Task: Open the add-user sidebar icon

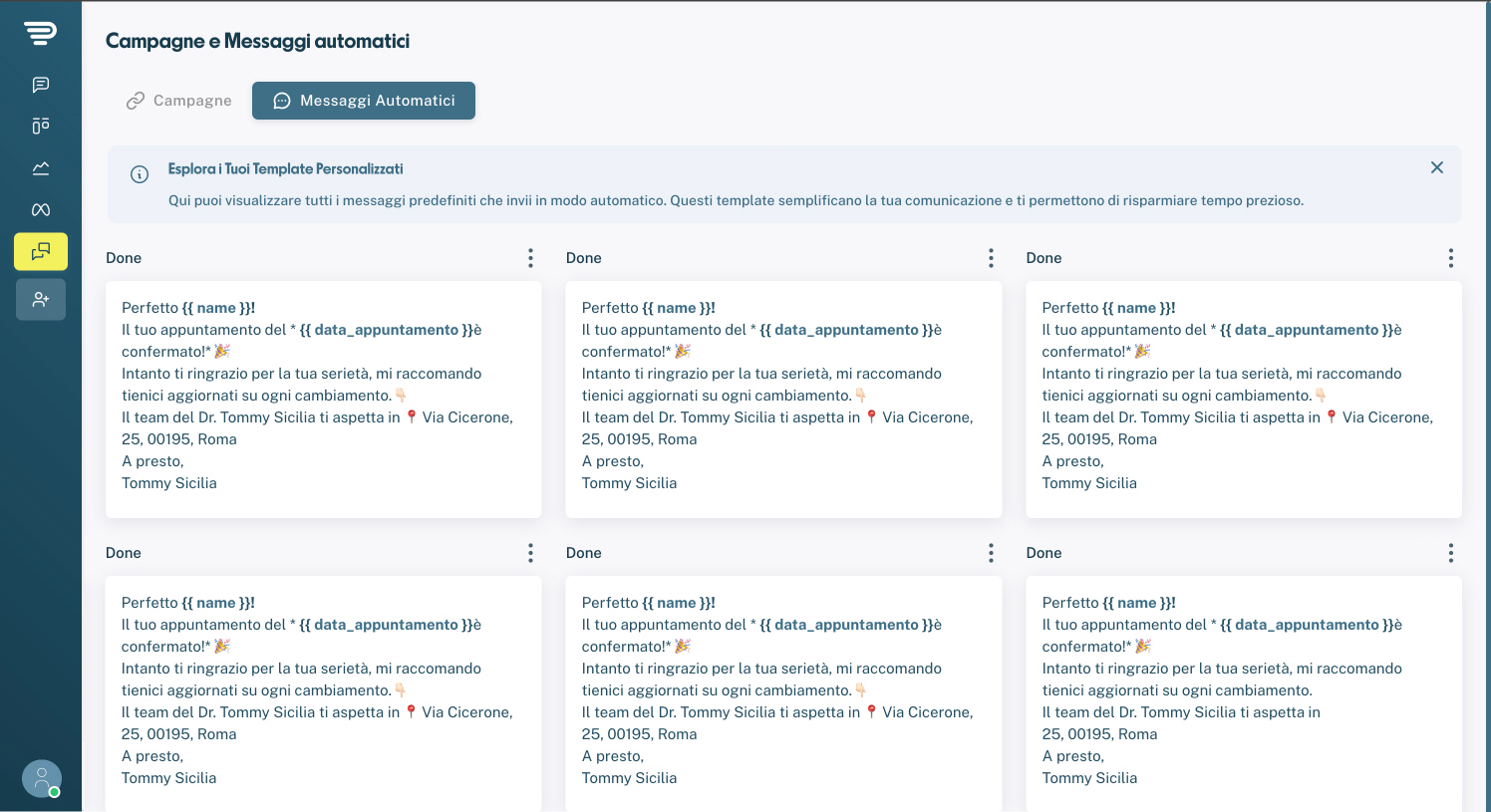Action: coord(41,299)
